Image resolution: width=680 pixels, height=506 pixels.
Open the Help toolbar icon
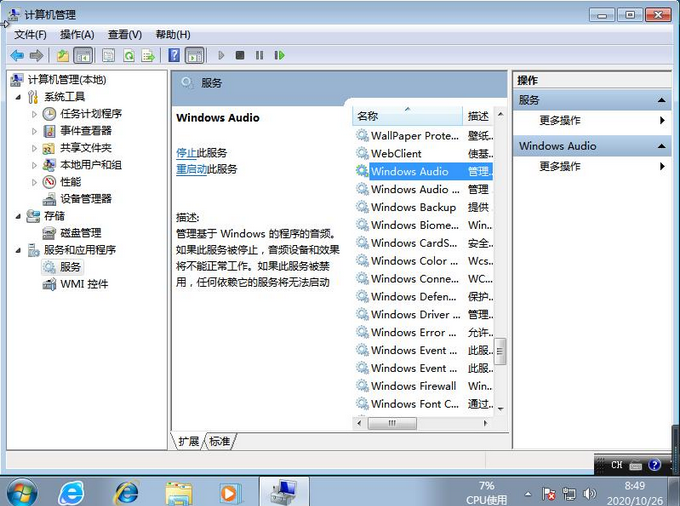(174, 55)
